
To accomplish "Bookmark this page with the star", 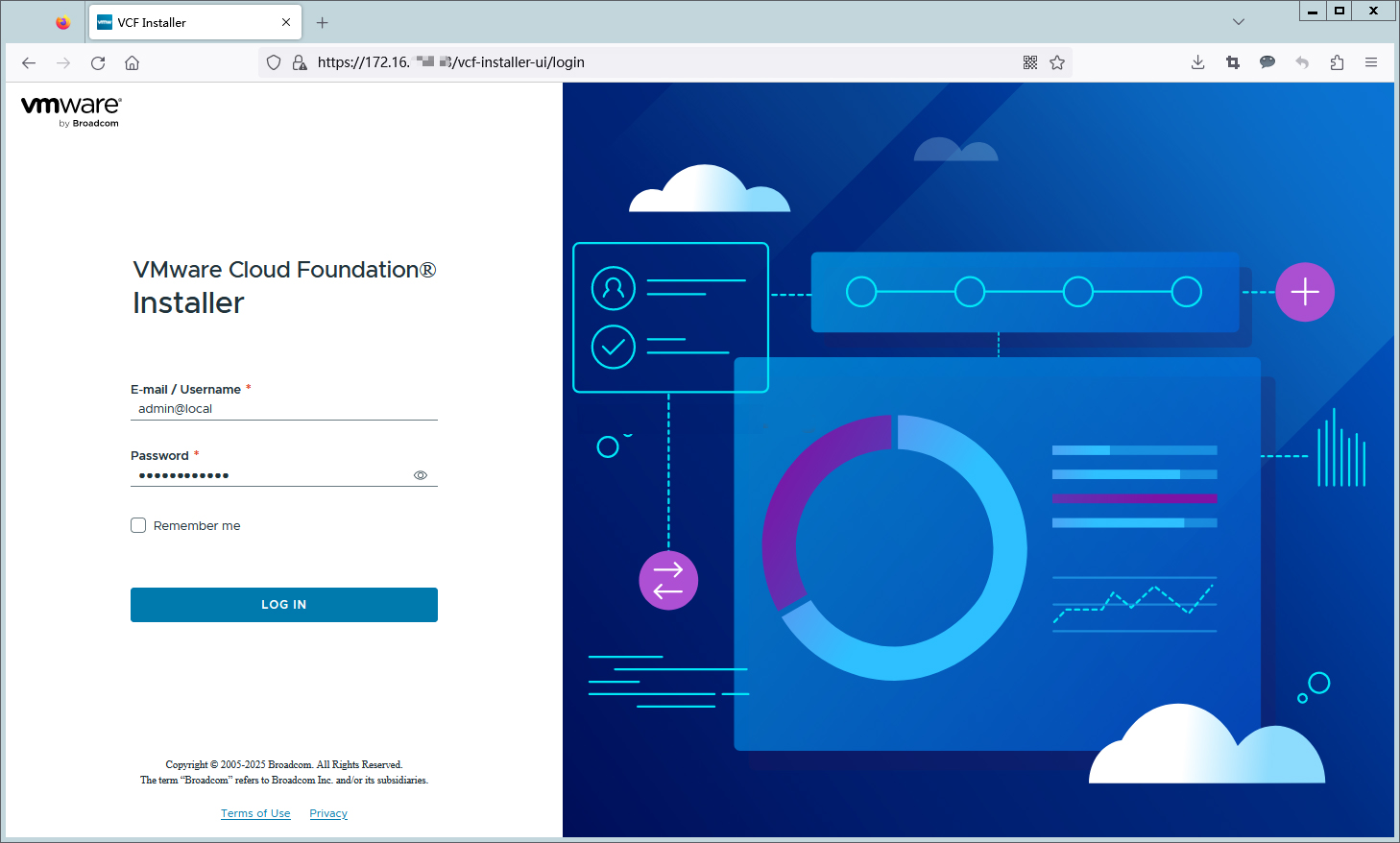I will (x=1057, y=62).
